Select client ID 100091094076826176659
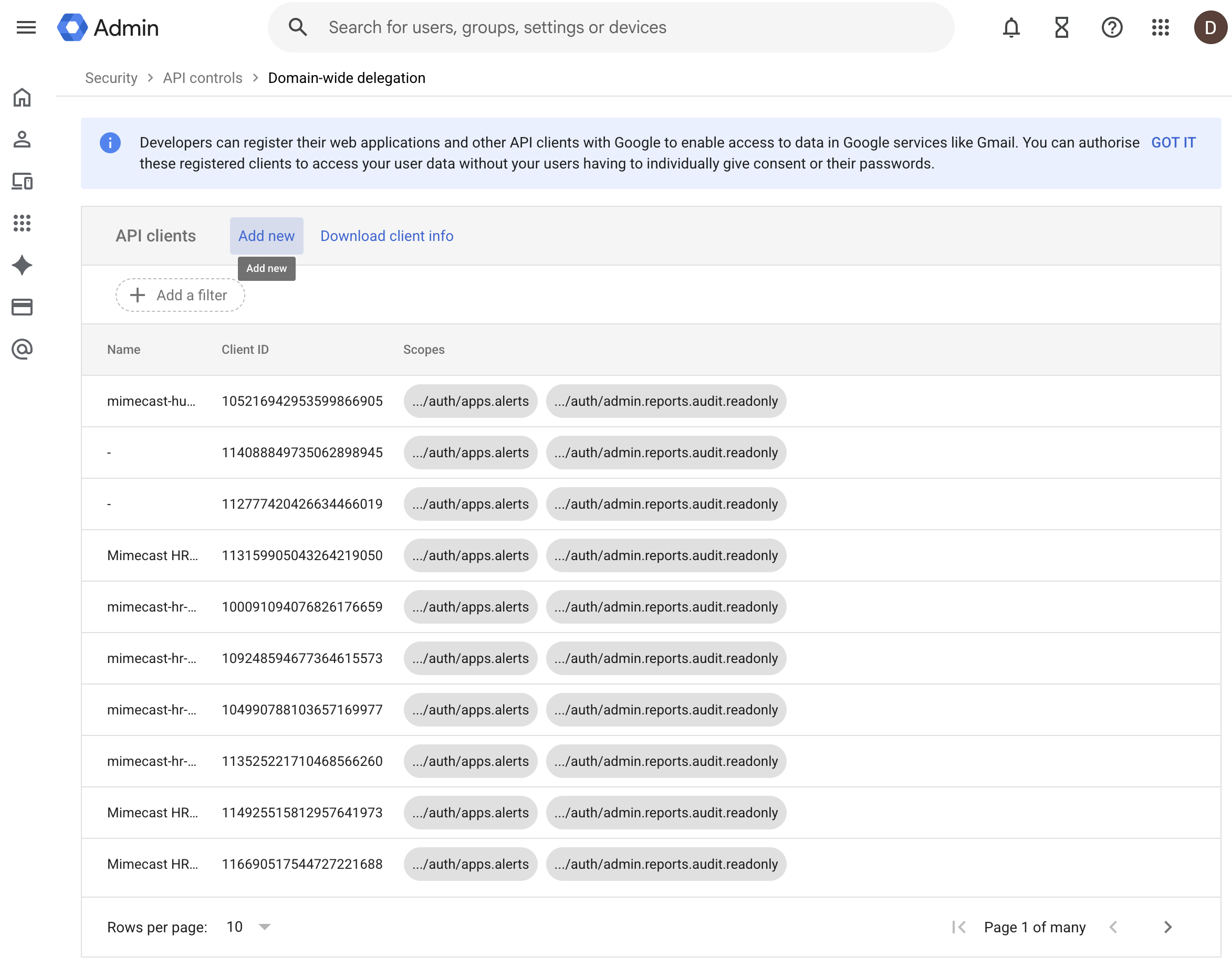Image resolution: width=1232 pixels, height=968 pixels. [302, 607]
